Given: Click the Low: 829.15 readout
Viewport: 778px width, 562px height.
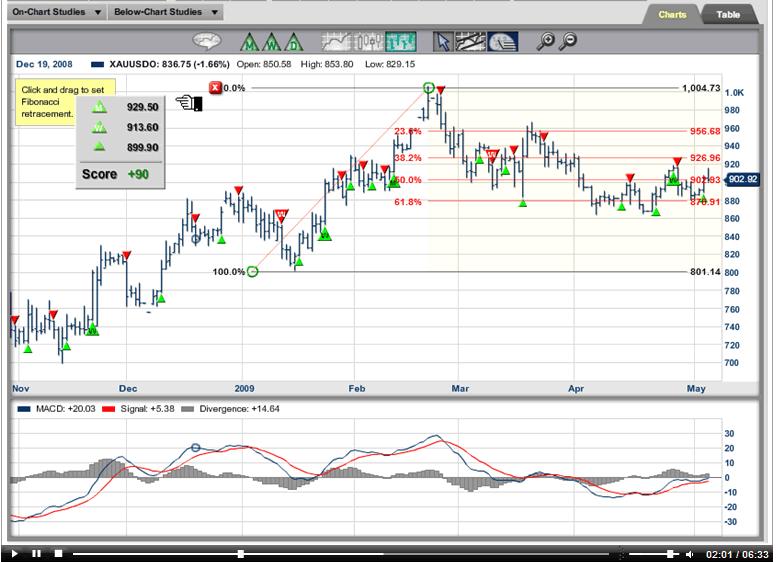Looking at the screenshot, I should click(390, 64).
